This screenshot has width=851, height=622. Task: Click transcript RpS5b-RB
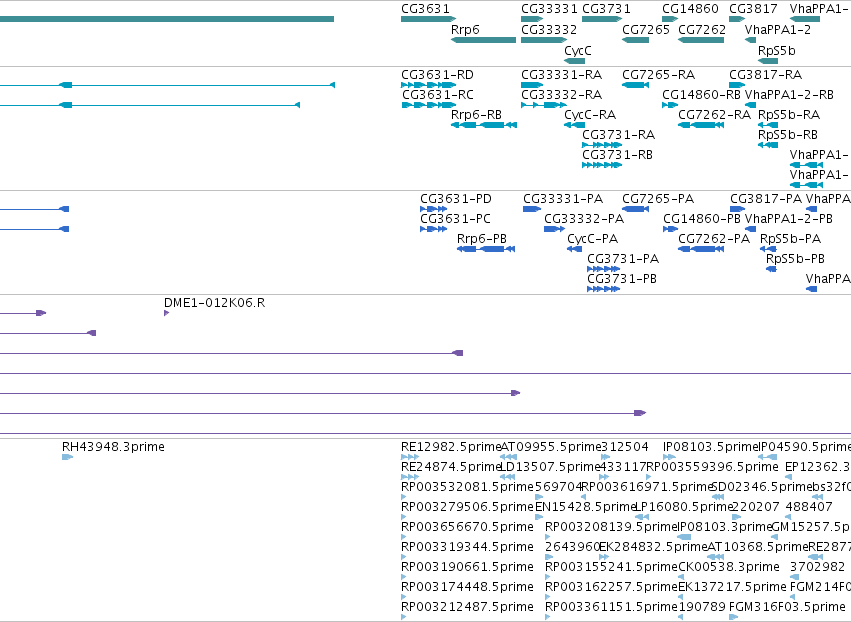[x=788, y=135]
